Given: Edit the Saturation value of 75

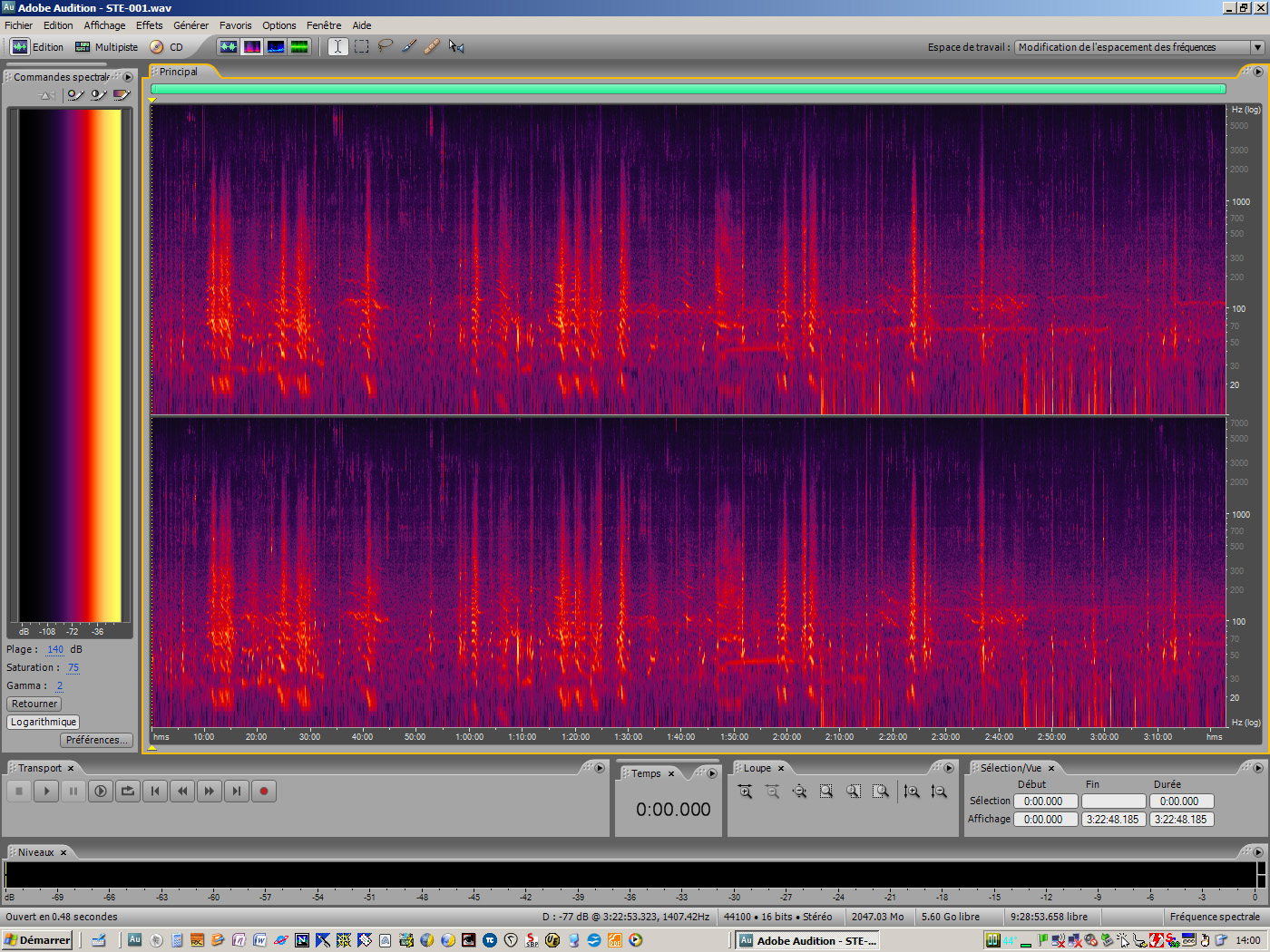Looking at the screenshot, I should [73, 667].
